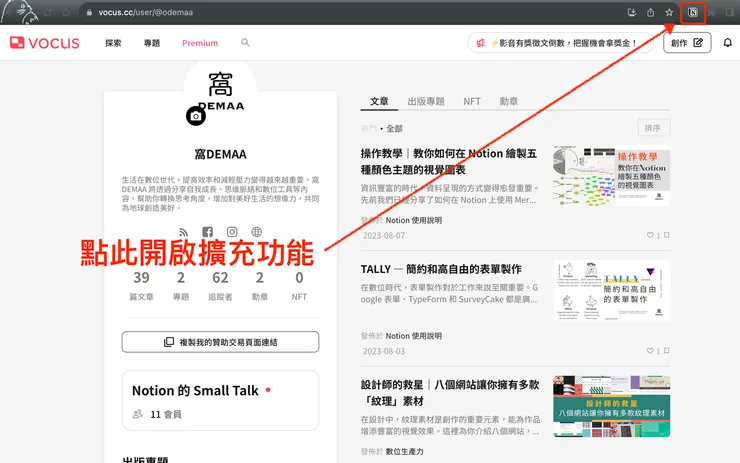
Task: Click the 數位生產力 topic link
Action: tap(404, 451)
